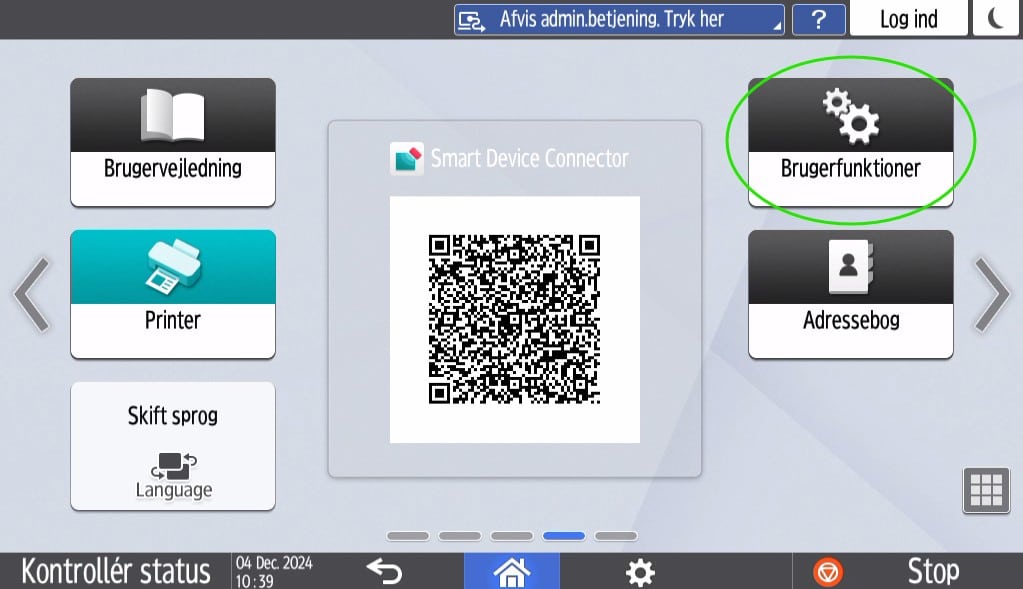Open the gear menu in bottom bar

coord(639,572)
